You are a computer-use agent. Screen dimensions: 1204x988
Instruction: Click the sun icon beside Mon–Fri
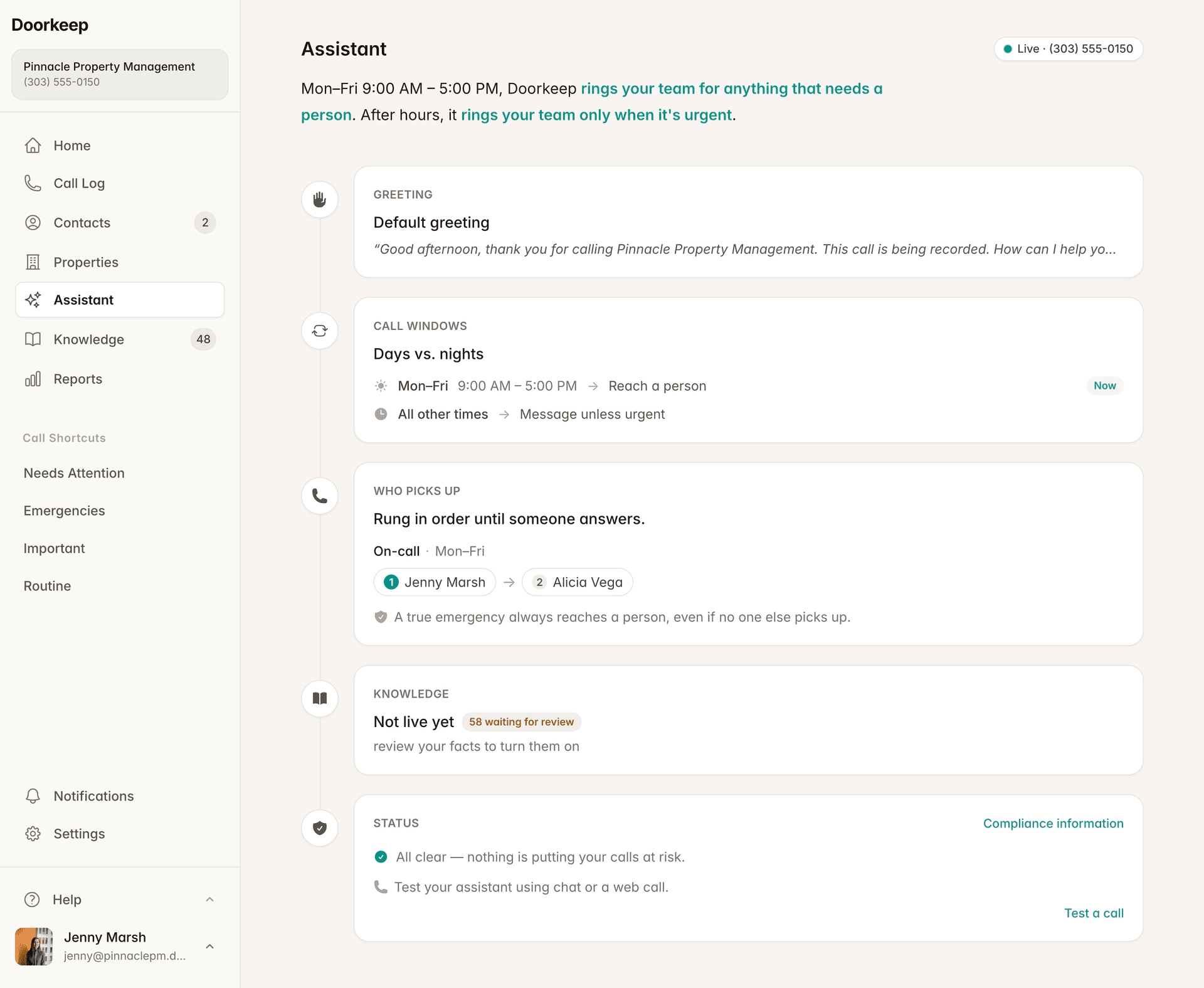381,386
